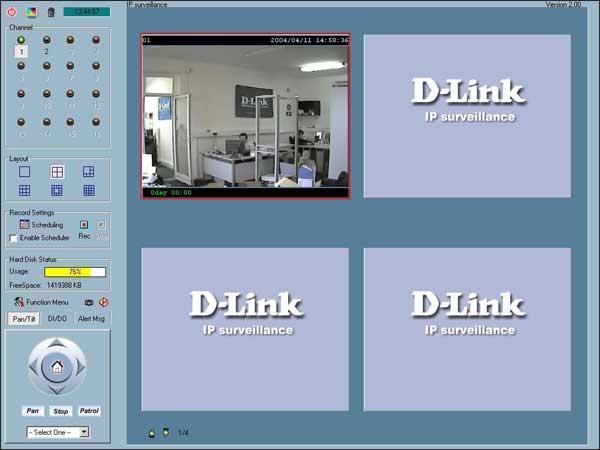This screenshot has height=450, width=600.
Task: Switch to the Pan/Tilt tab
Action: 24,318
